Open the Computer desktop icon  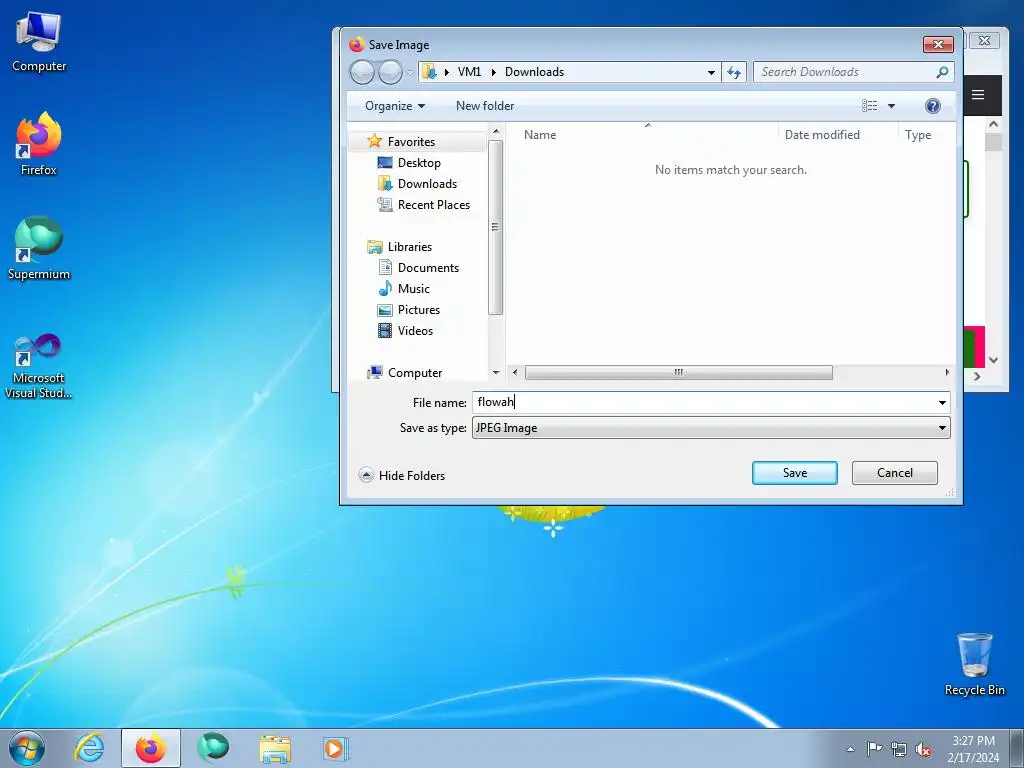pyautogui.click(x=39, y=42)
